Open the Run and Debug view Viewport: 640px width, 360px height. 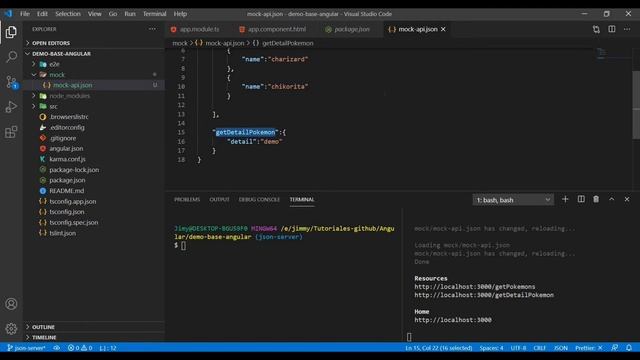pyautogui.click(x=11, y=107)
